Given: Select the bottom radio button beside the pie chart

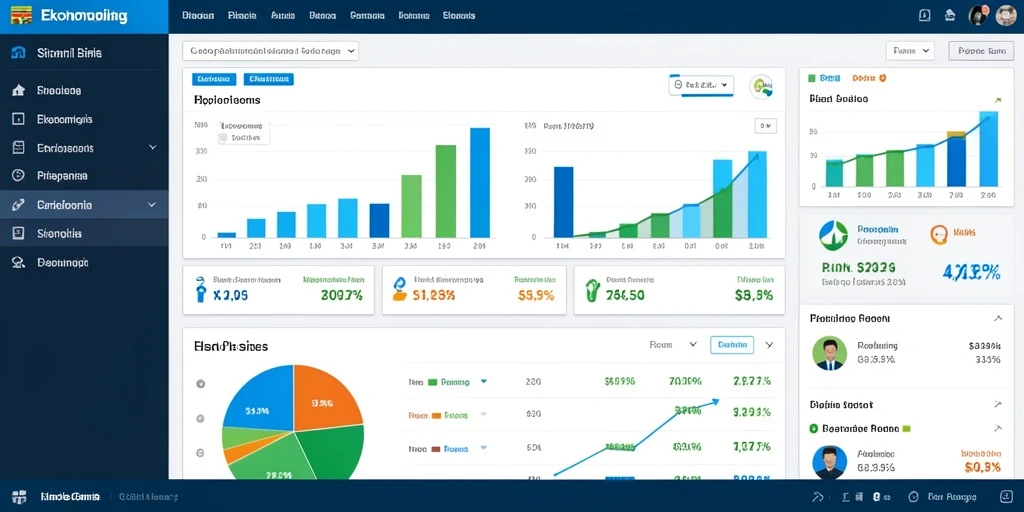Looking at the screenshot, I should [200, 452].
